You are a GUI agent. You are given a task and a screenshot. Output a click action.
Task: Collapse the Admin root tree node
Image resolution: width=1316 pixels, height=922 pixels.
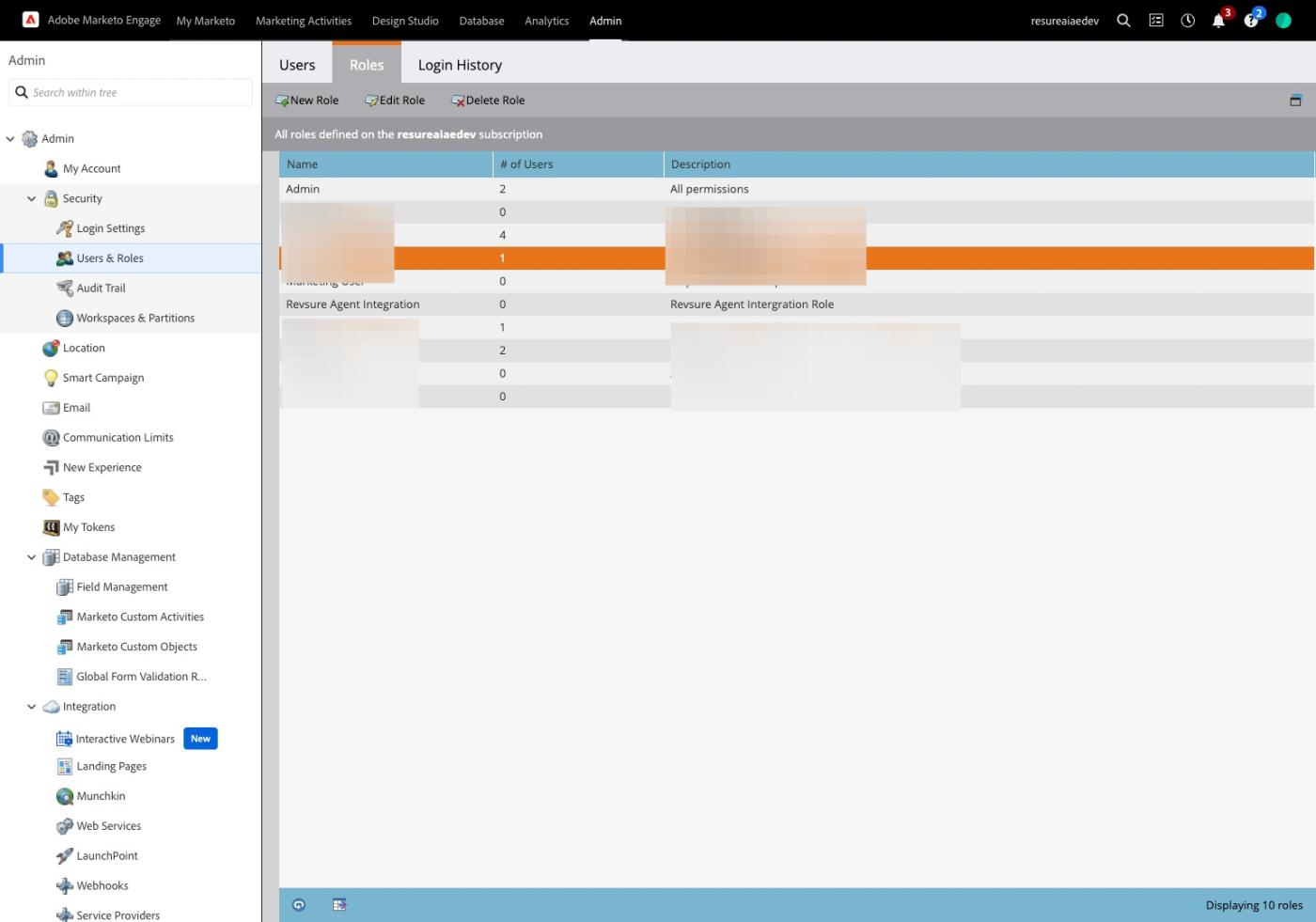10,139
